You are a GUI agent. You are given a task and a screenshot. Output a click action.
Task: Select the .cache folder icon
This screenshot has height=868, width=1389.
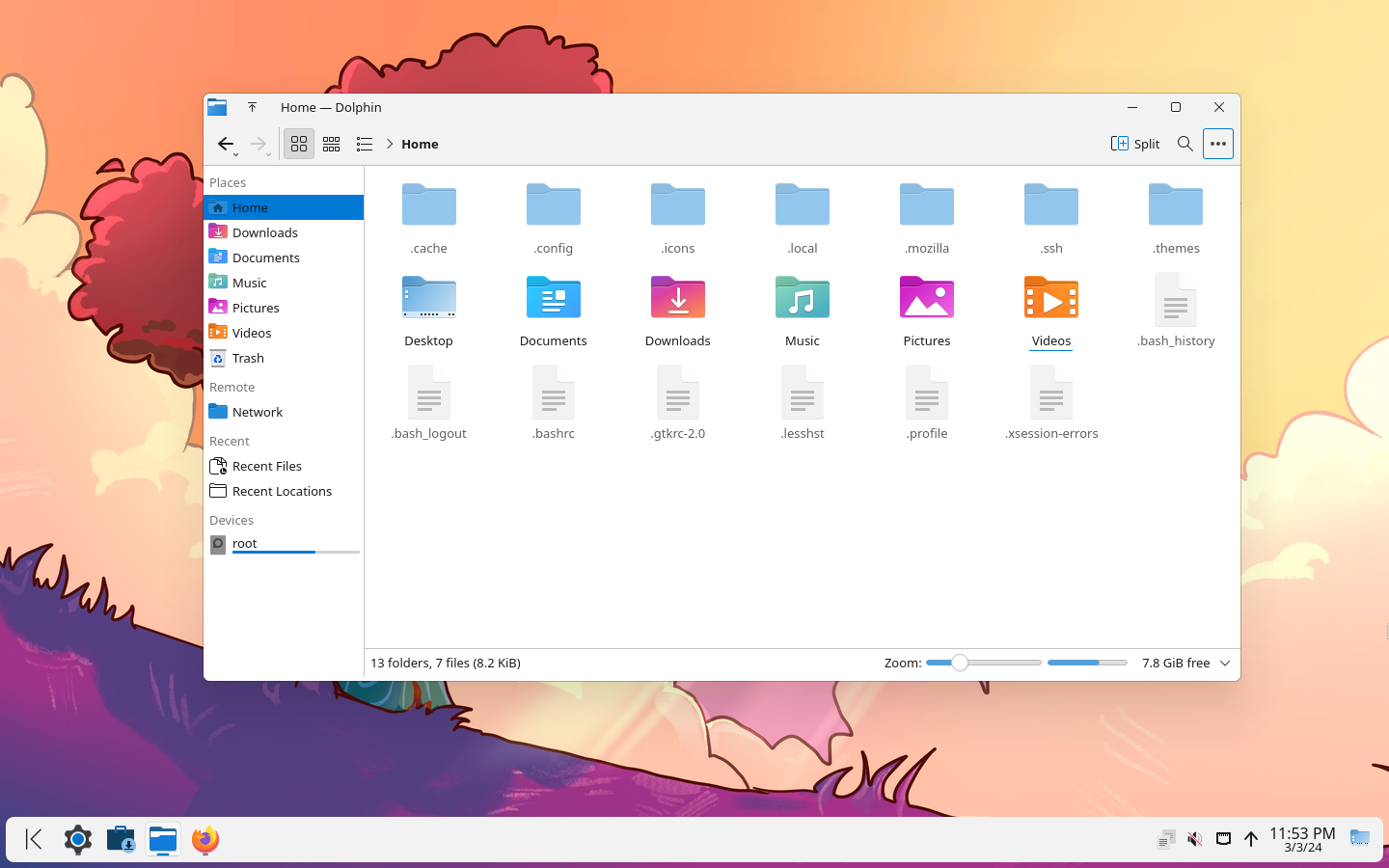coord(428,204)
